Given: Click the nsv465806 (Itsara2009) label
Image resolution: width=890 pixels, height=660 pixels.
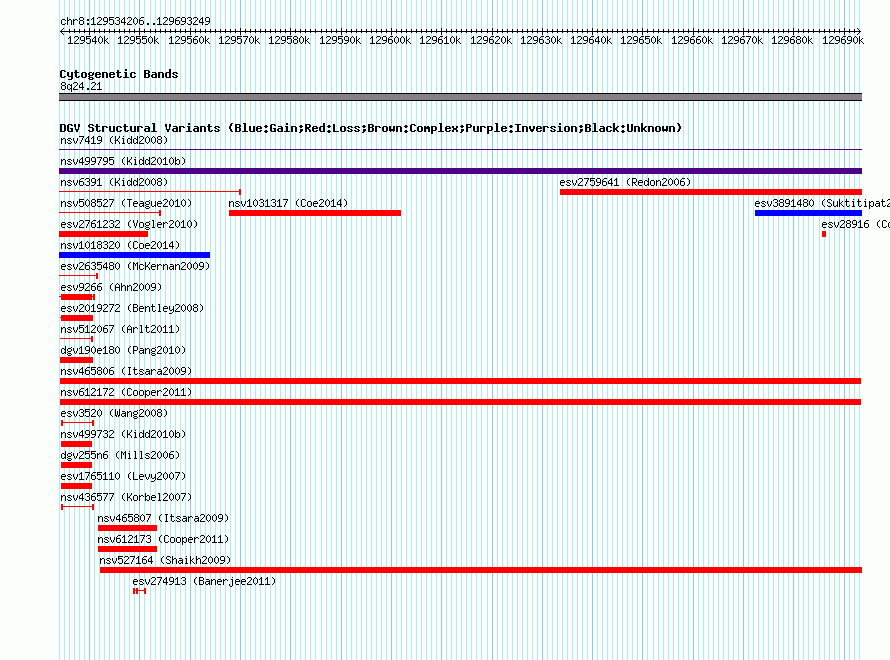Looking at the screenshot, I should (126, 371).
